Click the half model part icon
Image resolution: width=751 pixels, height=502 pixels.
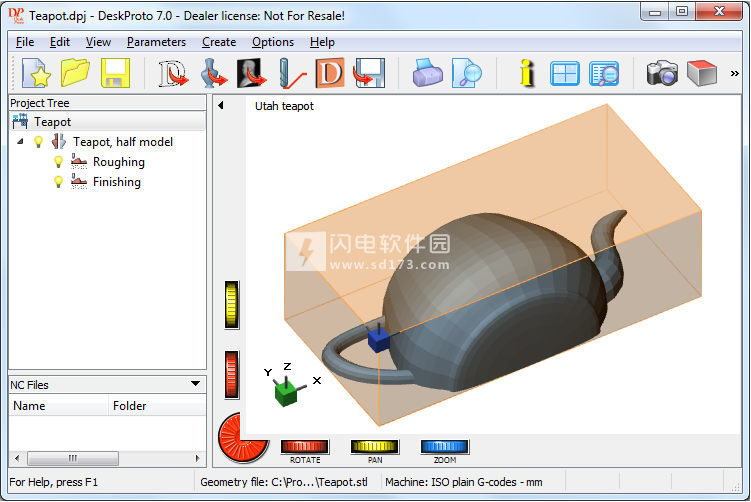pyautogui.click(x=58, y=141)
